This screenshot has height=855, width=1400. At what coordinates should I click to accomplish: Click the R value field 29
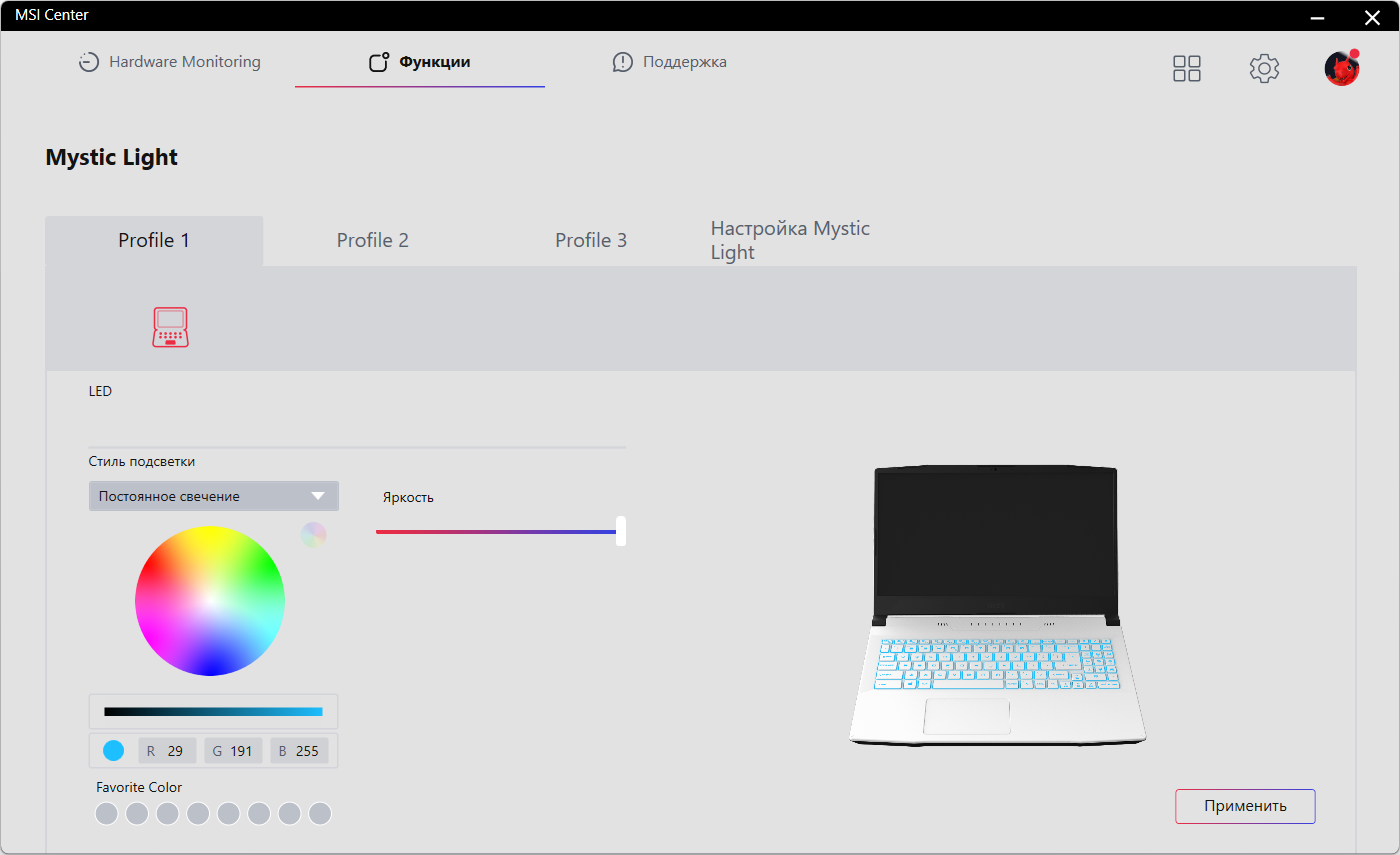(167, 751)
